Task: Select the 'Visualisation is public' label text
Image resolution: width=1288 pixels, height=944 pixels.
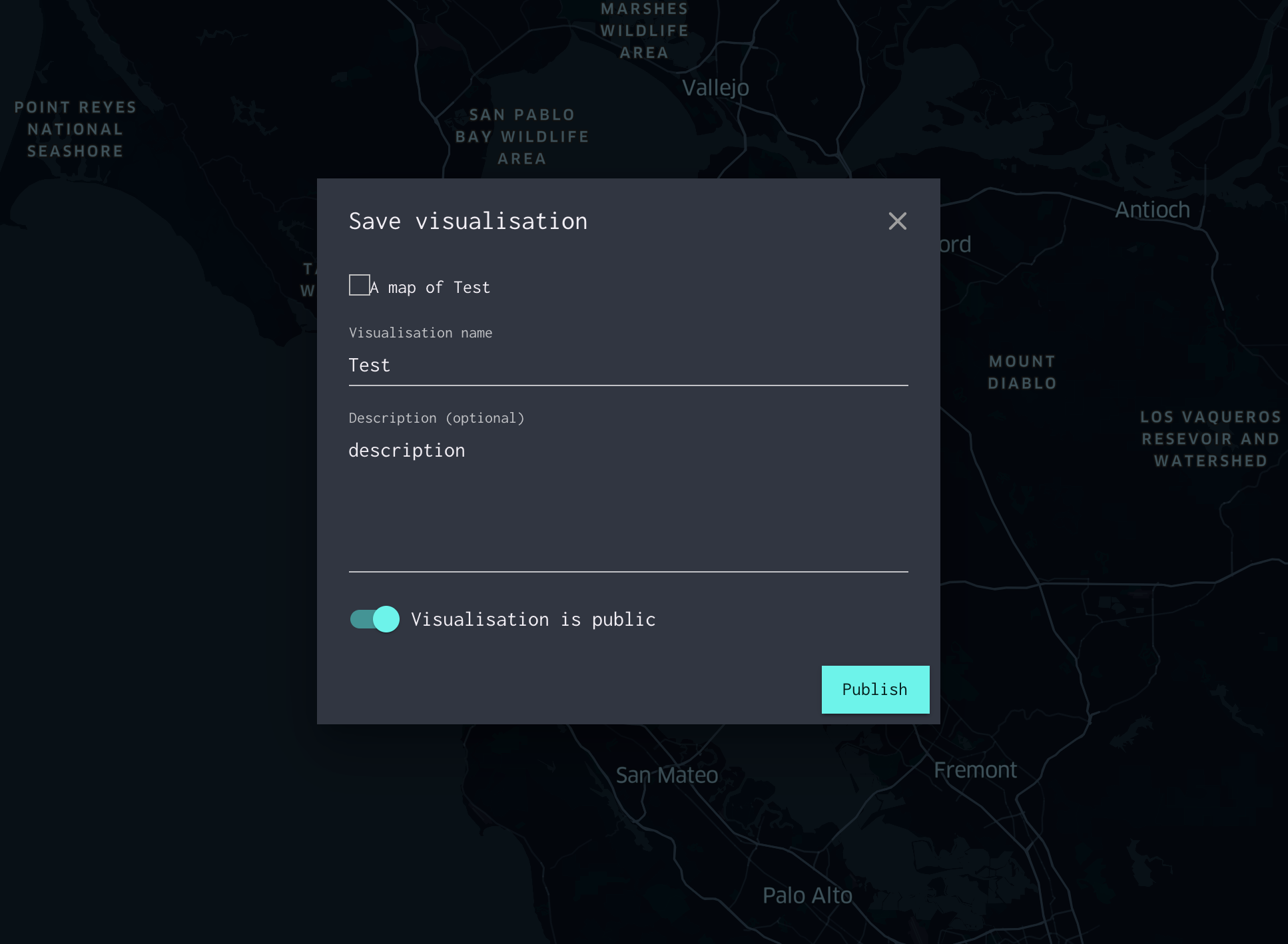Action: pyautogui.click(x=533, y=619)
